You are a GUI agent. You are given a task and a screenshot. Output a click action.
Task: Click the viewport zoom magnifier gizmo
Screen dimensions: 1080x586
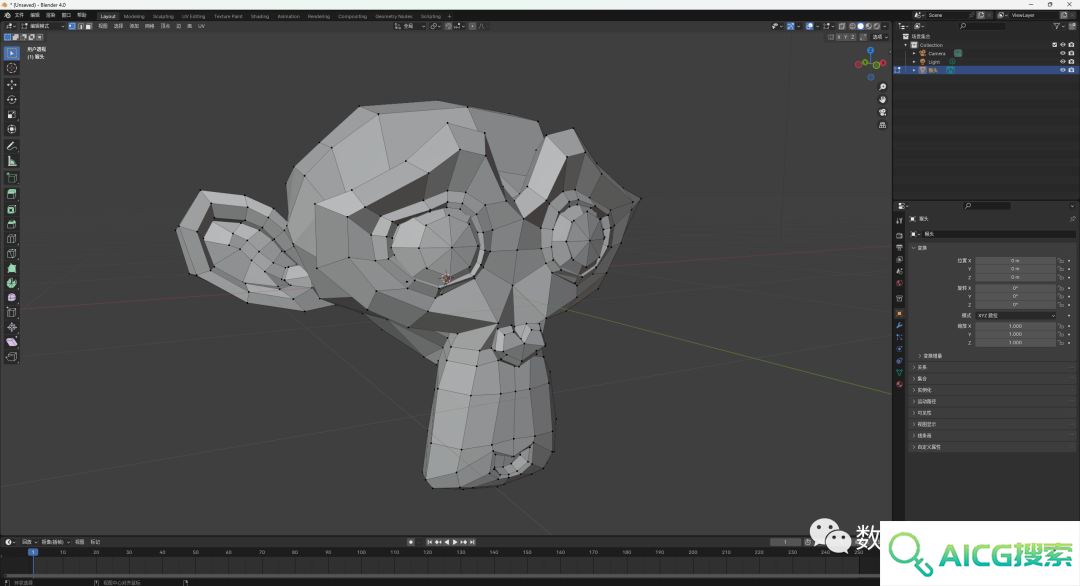click(882, 87)
